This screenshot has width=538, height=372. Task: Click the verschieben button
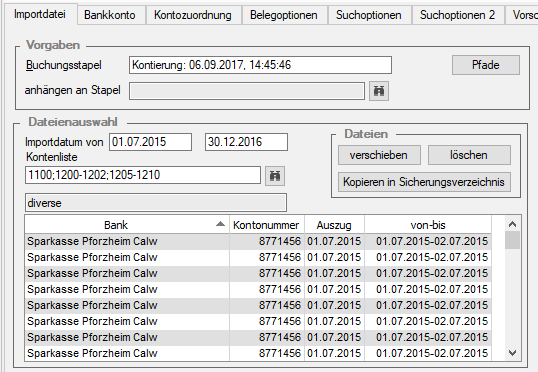[379, 155]
